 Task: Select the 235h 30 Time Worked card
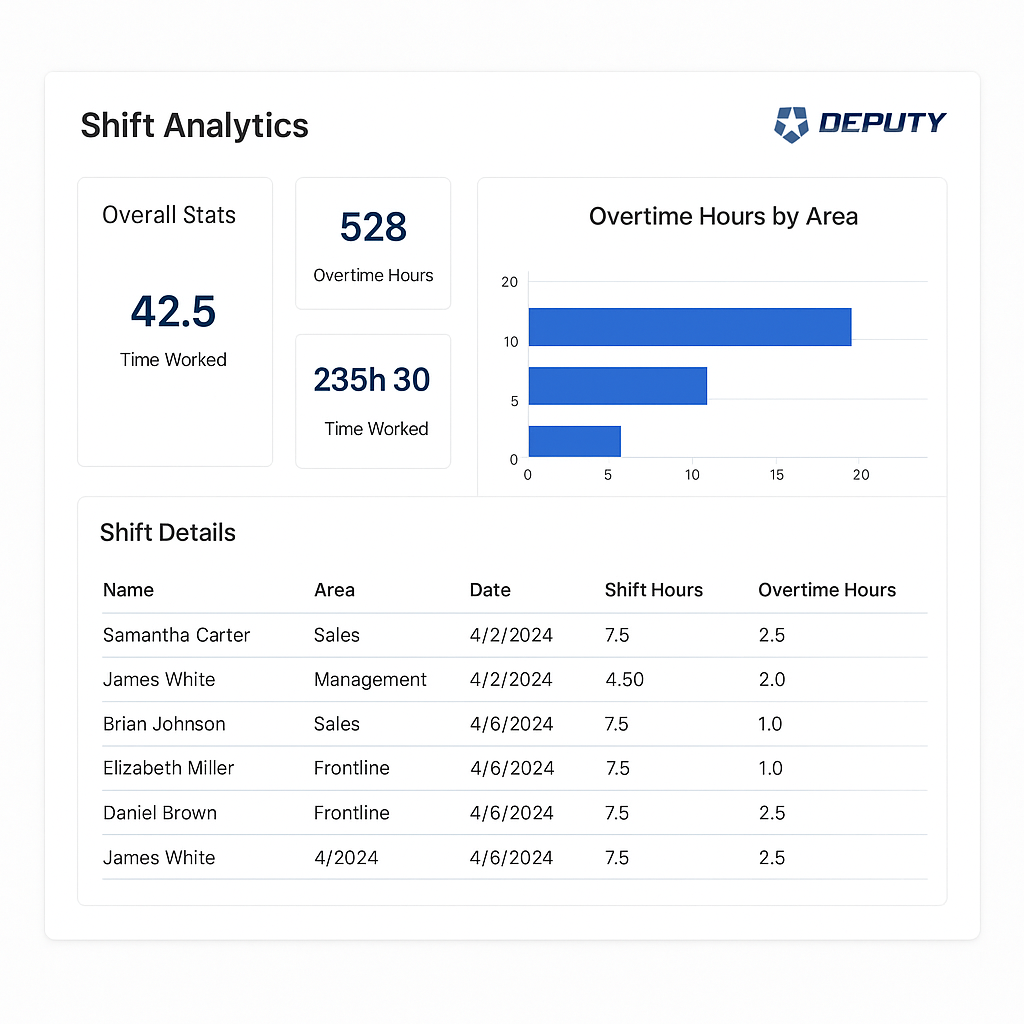click(x=372, y=400)
